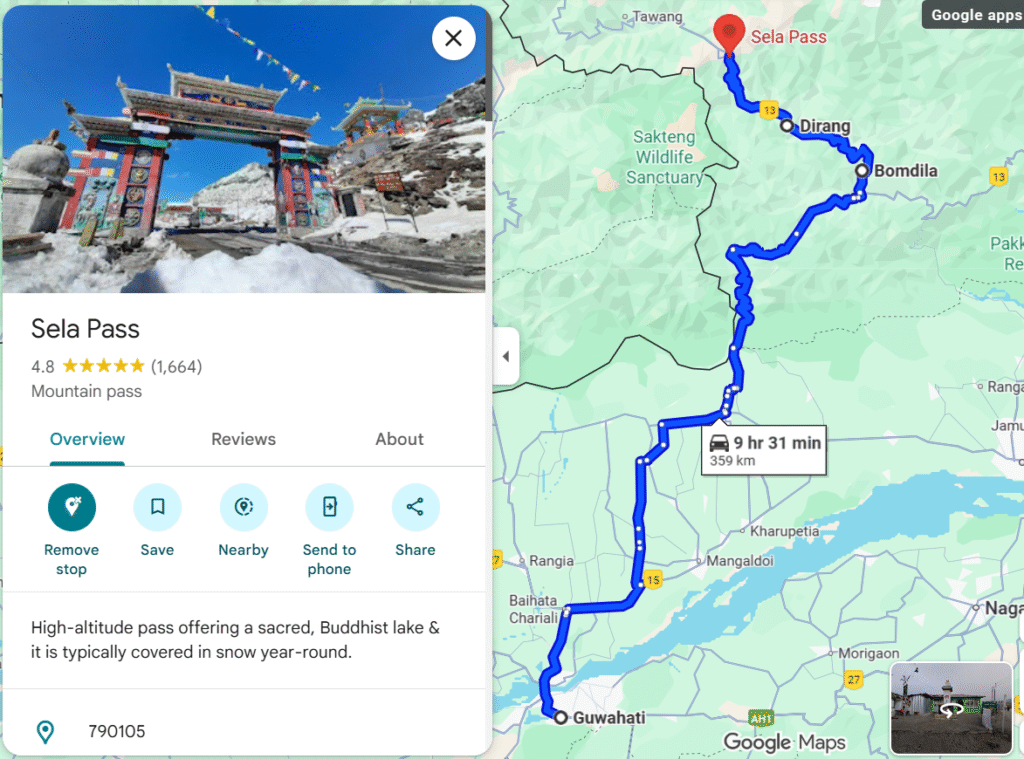Collapse the side panel with arrow
This screenshot has width=1024, height=759.
click(506, 356)
